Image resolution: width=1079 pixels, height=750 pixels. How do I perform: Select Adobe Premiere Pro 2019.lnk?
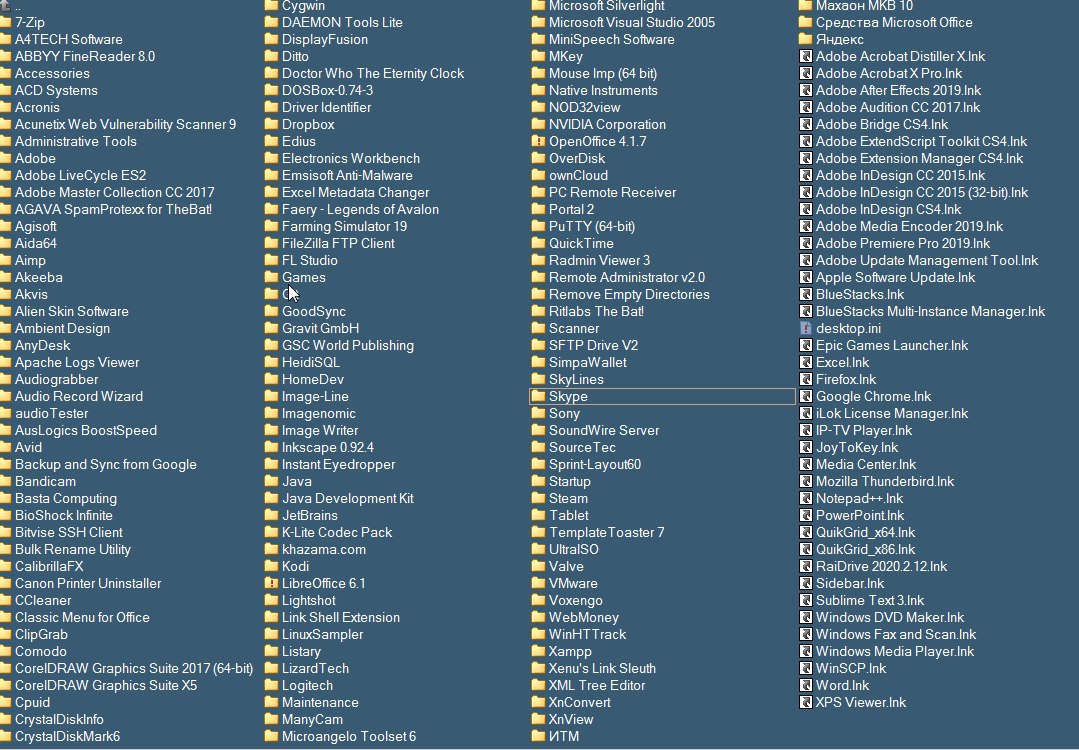[903, 244]
